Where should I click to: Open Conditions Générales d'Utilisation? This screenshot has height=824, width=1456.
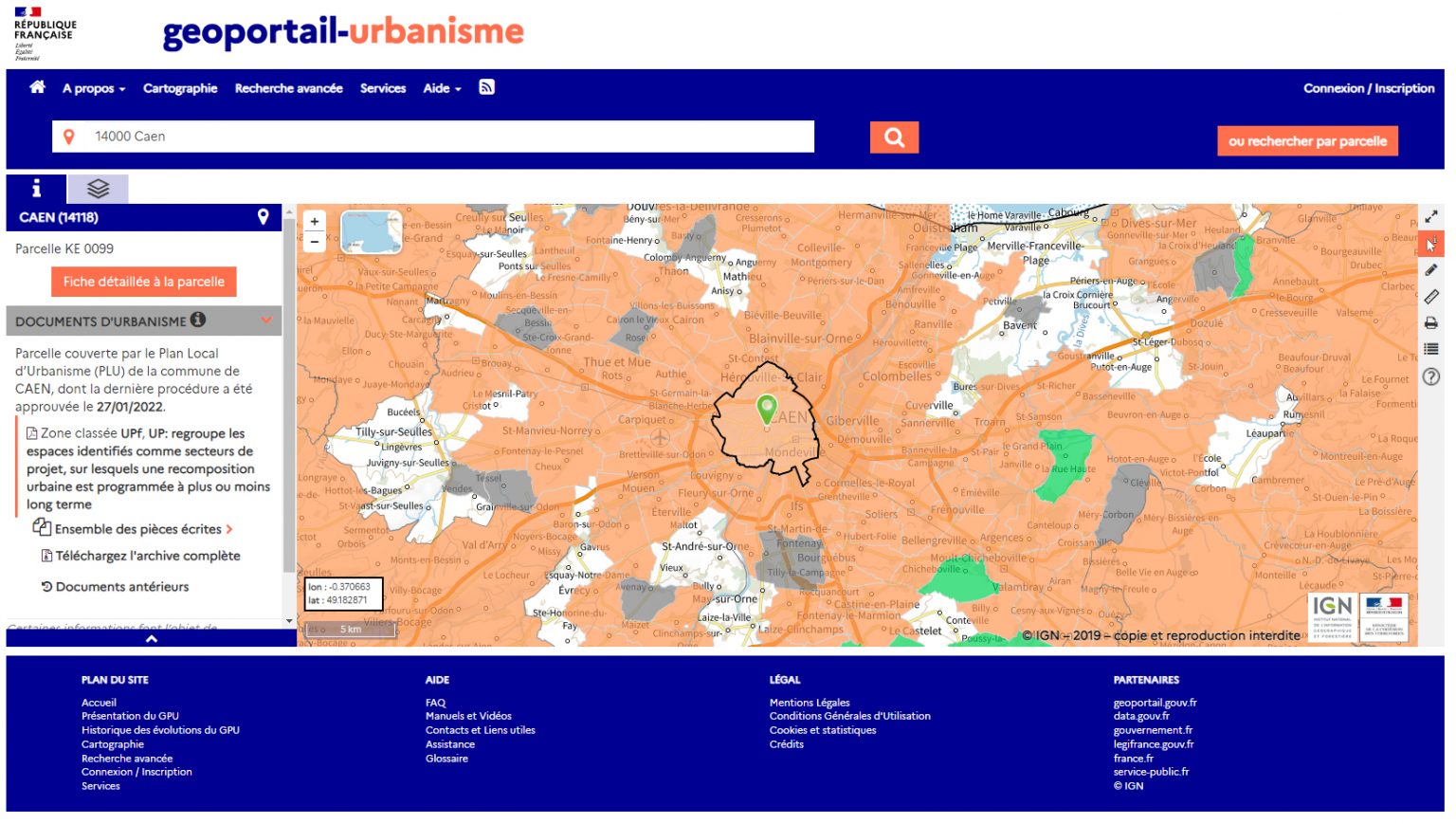pos(850,716)
